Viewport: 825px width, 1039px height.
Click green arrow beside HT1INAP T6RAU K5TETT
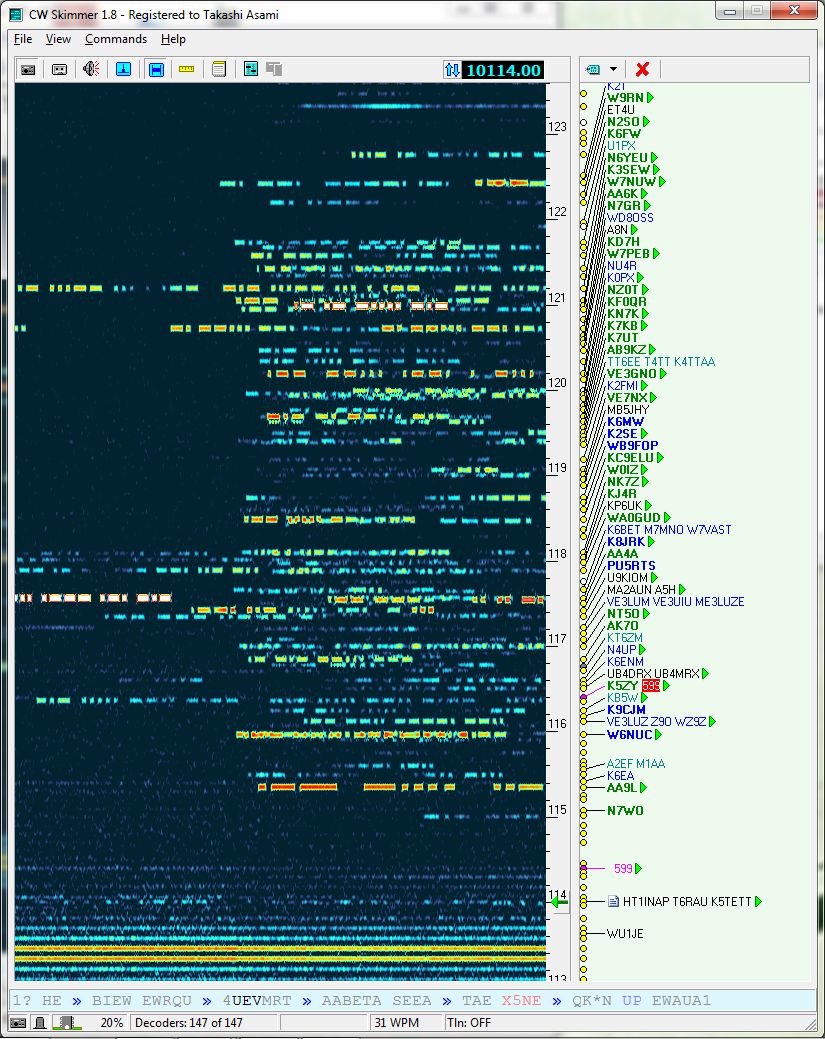pyautogui.click(x=758, y=902)
